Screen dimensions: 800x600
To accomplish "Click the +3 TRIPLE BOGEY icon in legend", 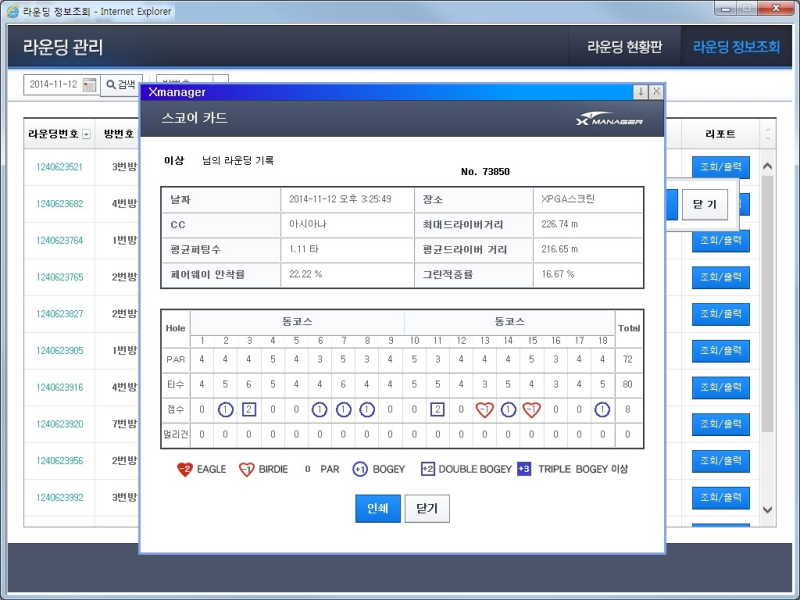I will [523, 469].
